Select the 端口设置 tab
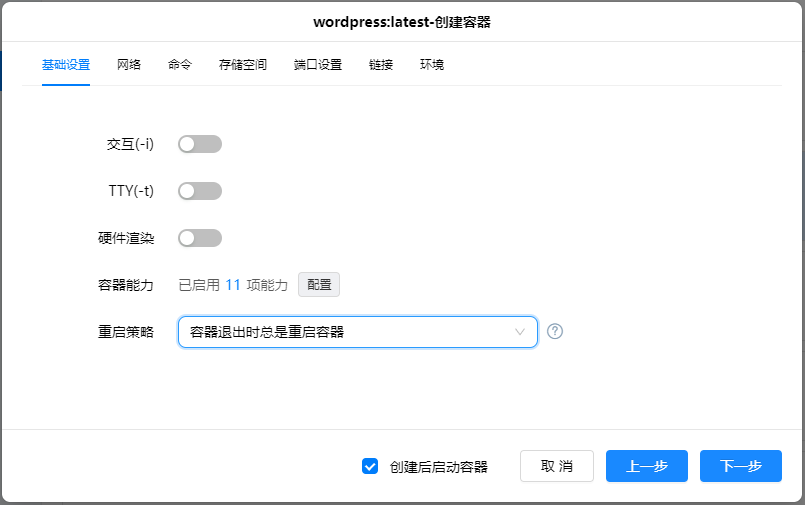 click(318, 65)
